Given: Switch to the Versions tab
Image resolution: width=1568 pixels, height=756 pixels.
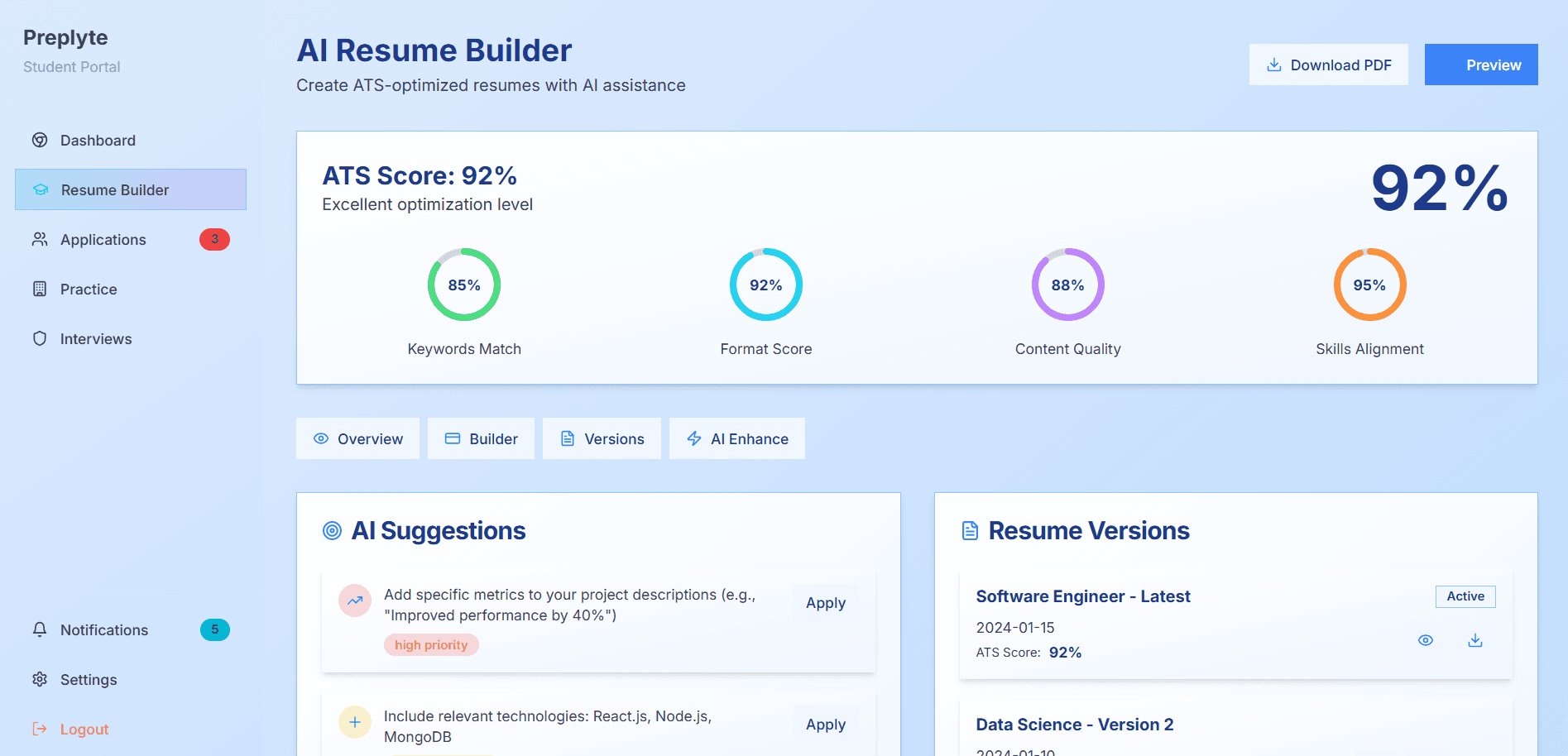Looking at the screenshot, I should point(602,438).
